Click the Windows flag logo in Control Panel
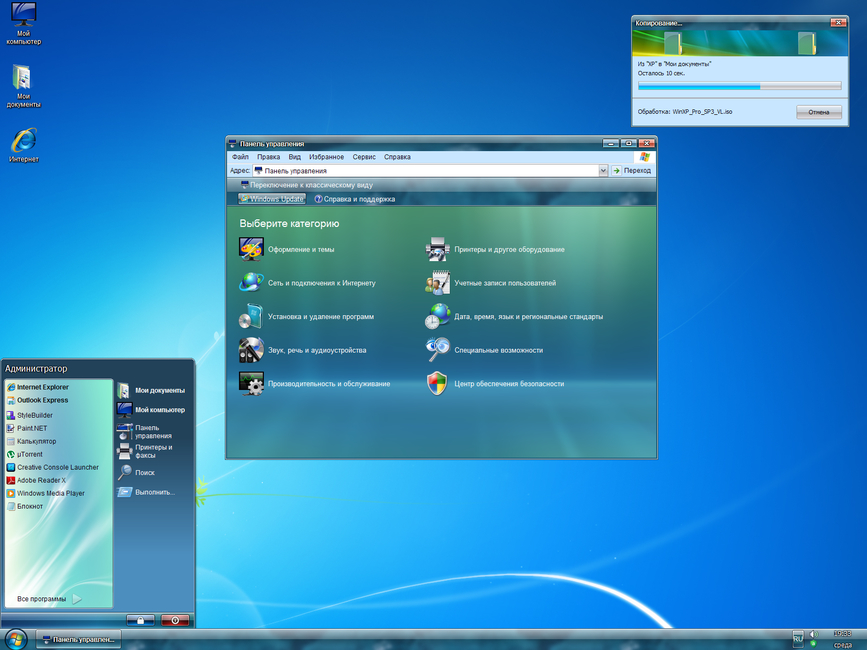 click(x=645, y=157)
